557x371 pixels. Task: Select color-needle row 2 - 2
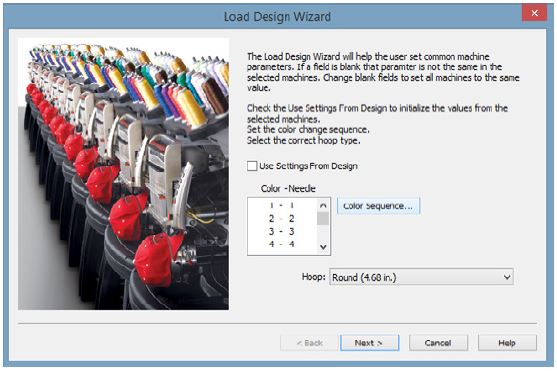(282, 219)
